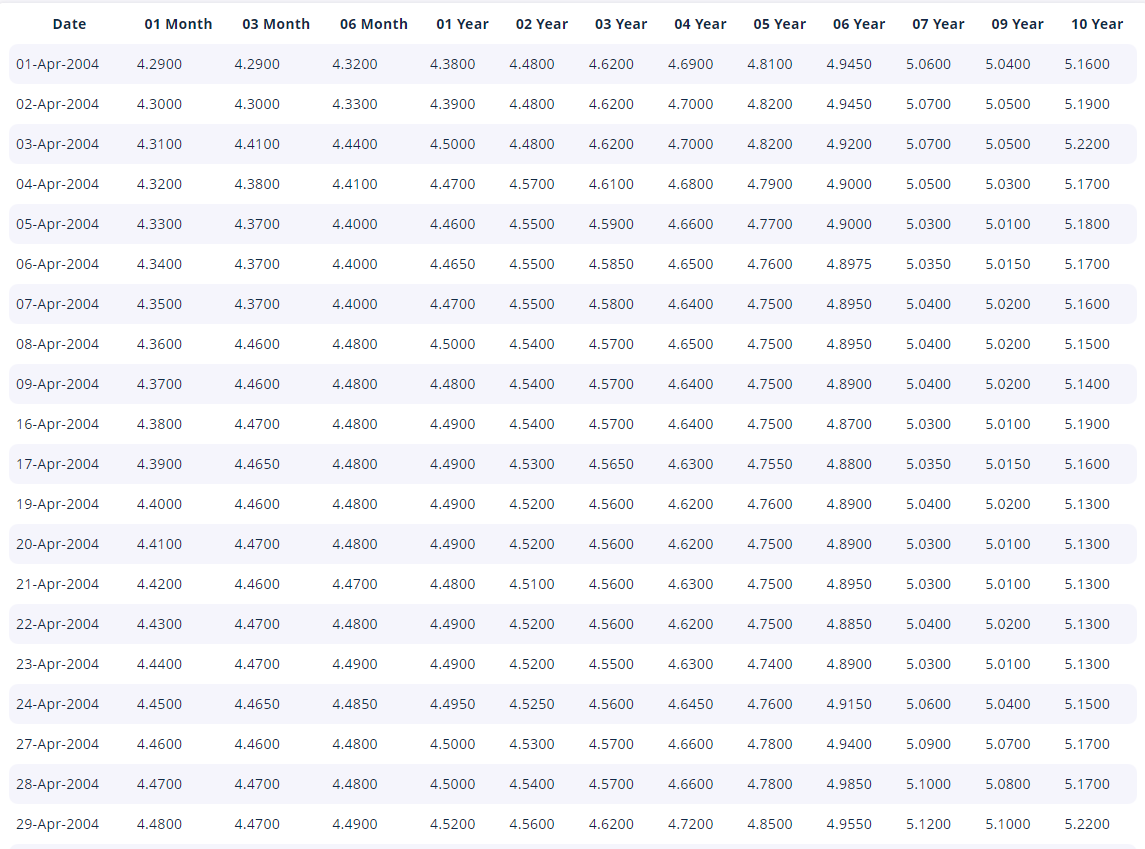Click the 06 Year column header
Screen dimensions: 1145x849
[859, 24]
